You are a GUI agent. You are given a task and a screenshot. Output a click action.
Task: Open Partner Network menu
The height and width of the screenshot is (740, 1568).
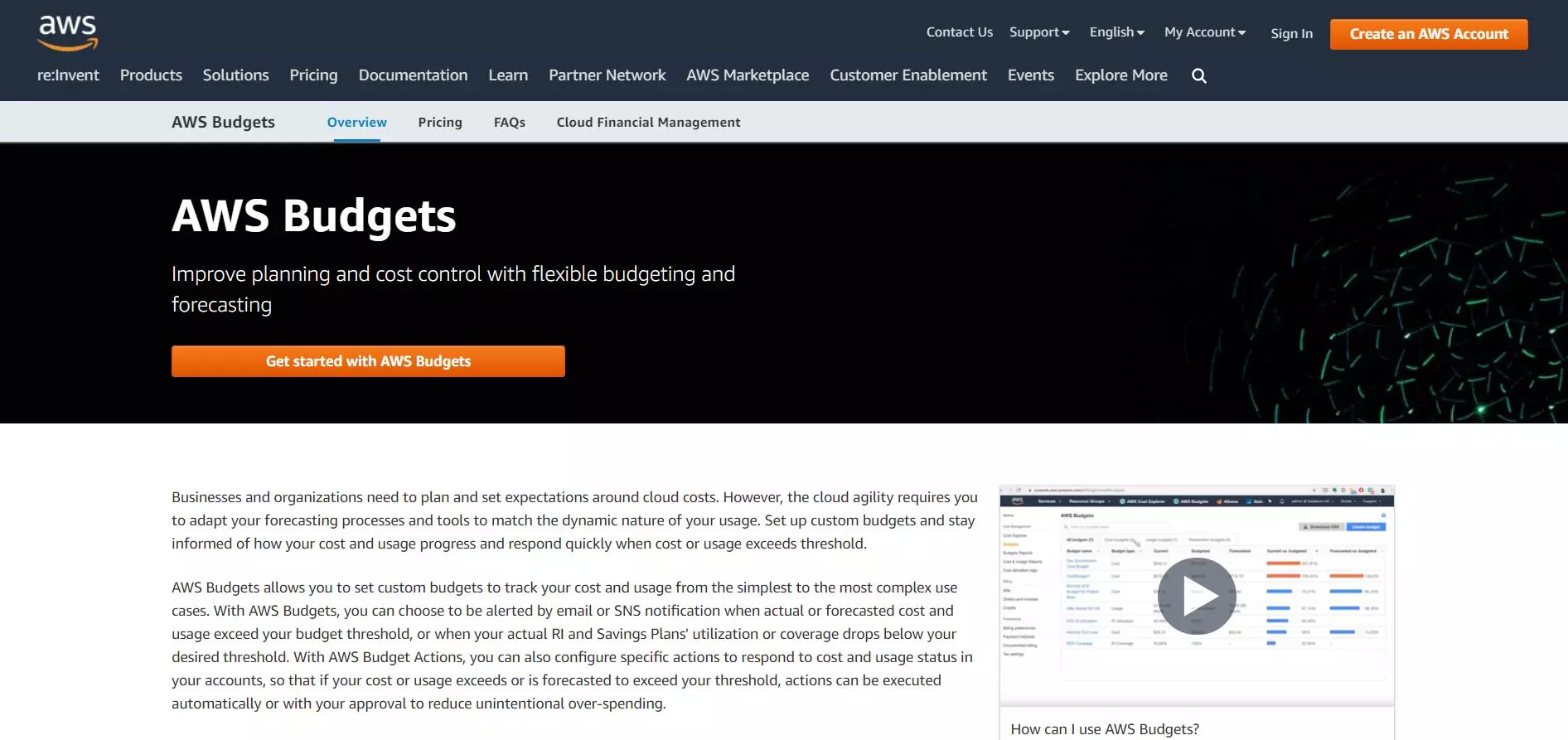click(607, 75)
